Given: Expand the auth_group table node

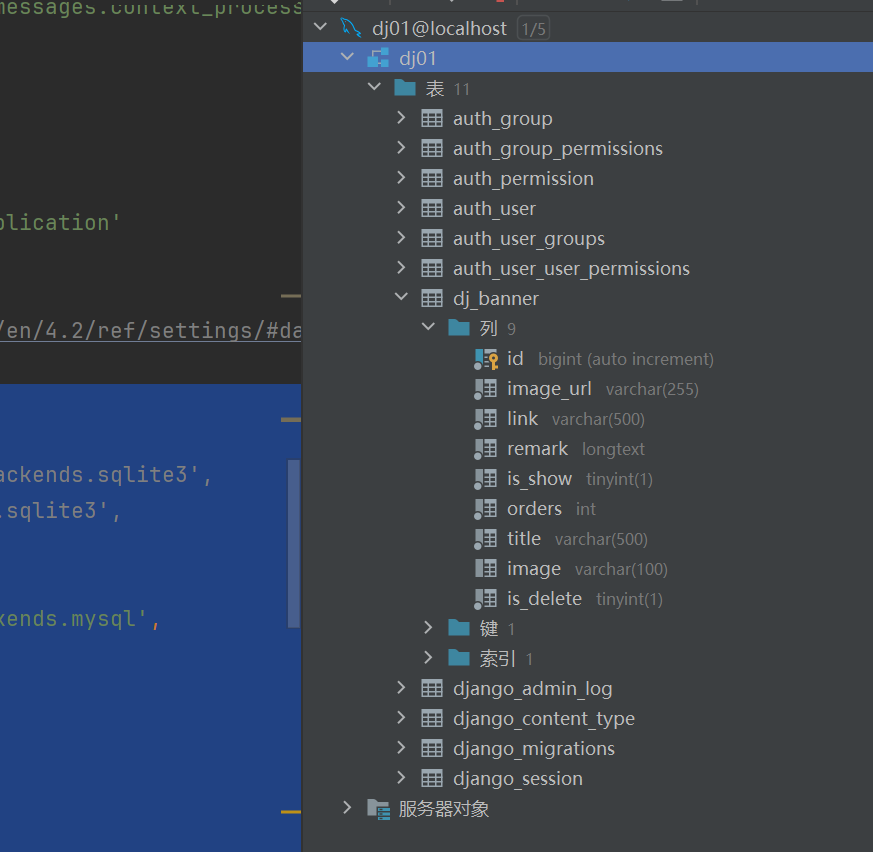Looking at the screenshot, I should pyautogui.click(x=401, y=118).
